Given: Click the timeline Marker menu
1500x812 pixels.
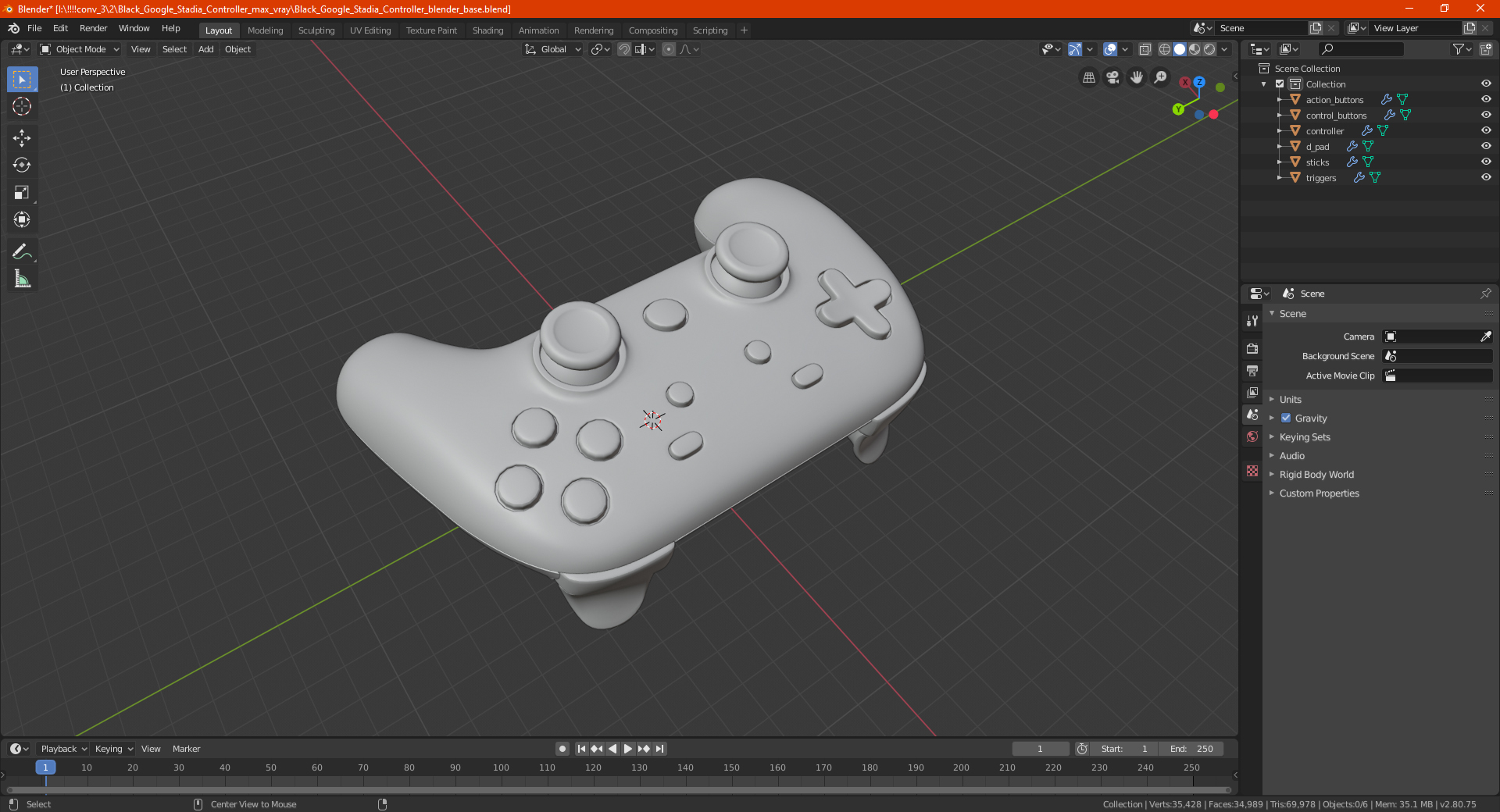Looking at the screenshot, I should 186,749.
